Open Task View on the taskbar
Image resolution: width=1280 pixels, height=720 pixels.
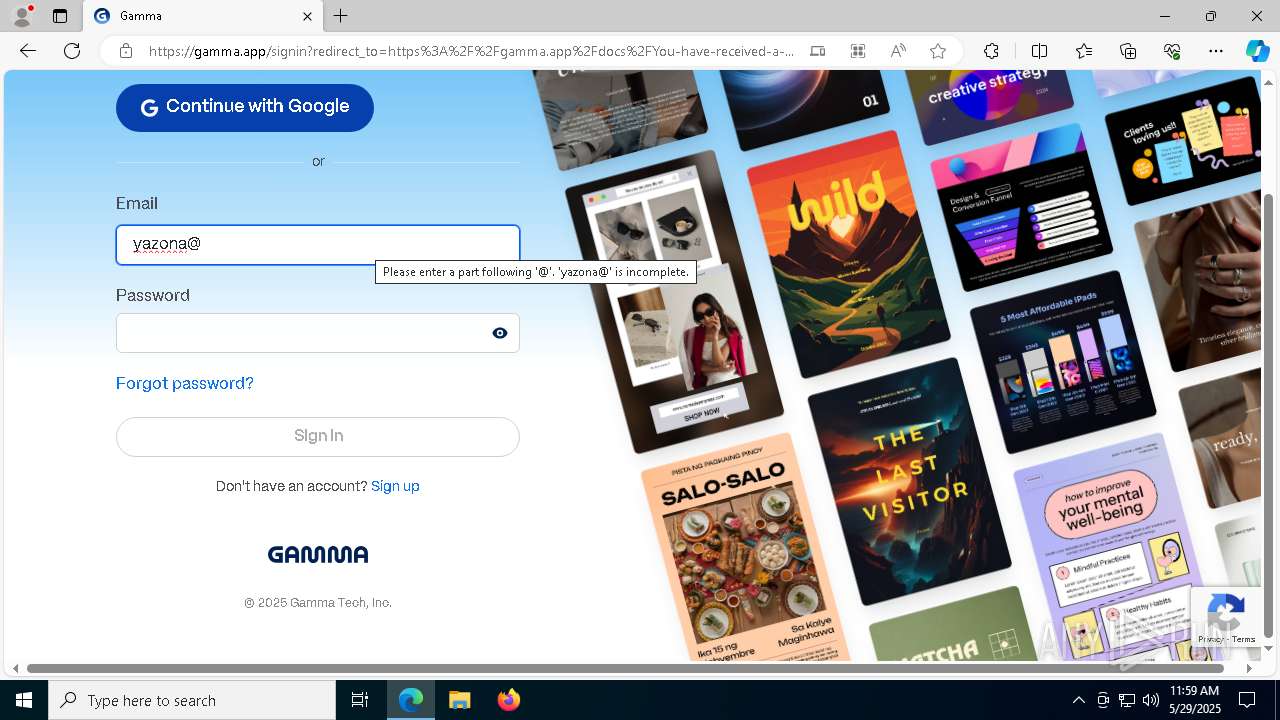[x=360, y=700]
